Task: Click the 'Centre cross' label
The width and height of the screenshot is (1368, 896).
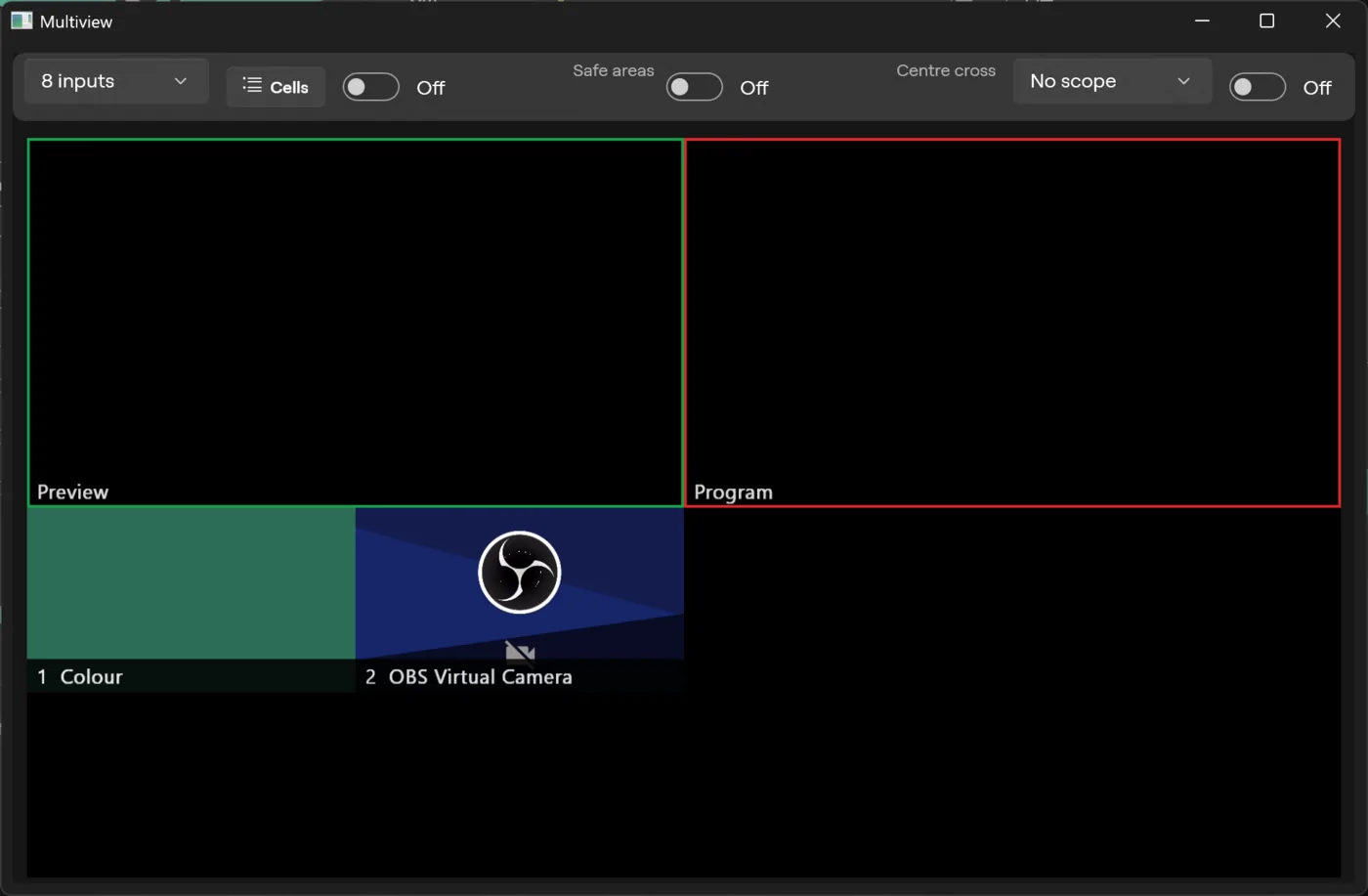Action: point(946,70)
